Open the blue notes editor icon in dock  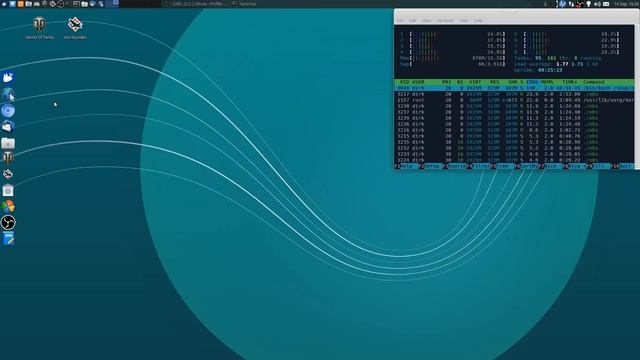point(8,238)
